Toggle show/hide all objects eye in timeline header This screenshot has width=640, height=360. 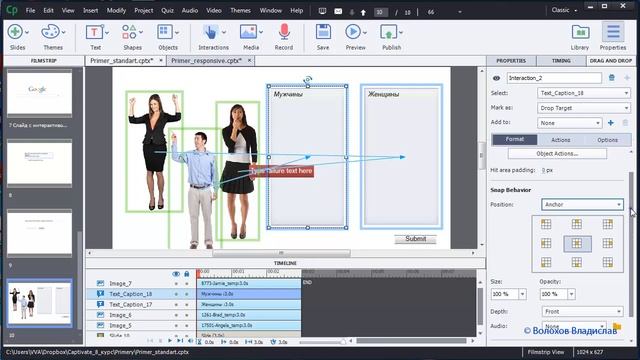[x=176, y=274]
